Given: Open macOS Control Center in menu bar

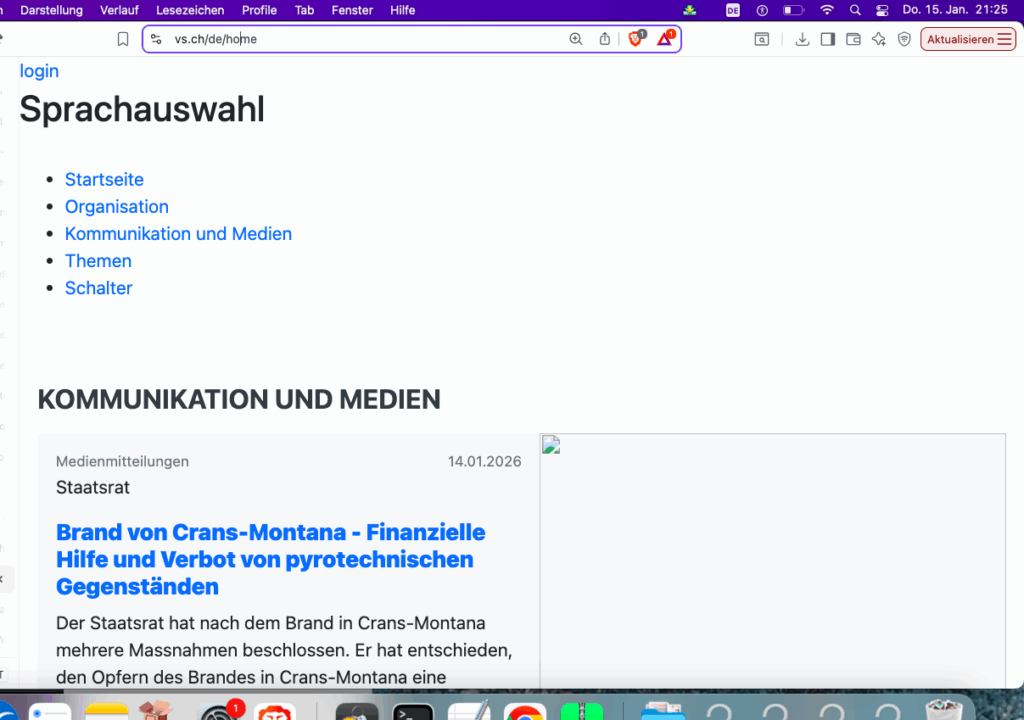Looking at the screenshot, I should pos(881,10).
